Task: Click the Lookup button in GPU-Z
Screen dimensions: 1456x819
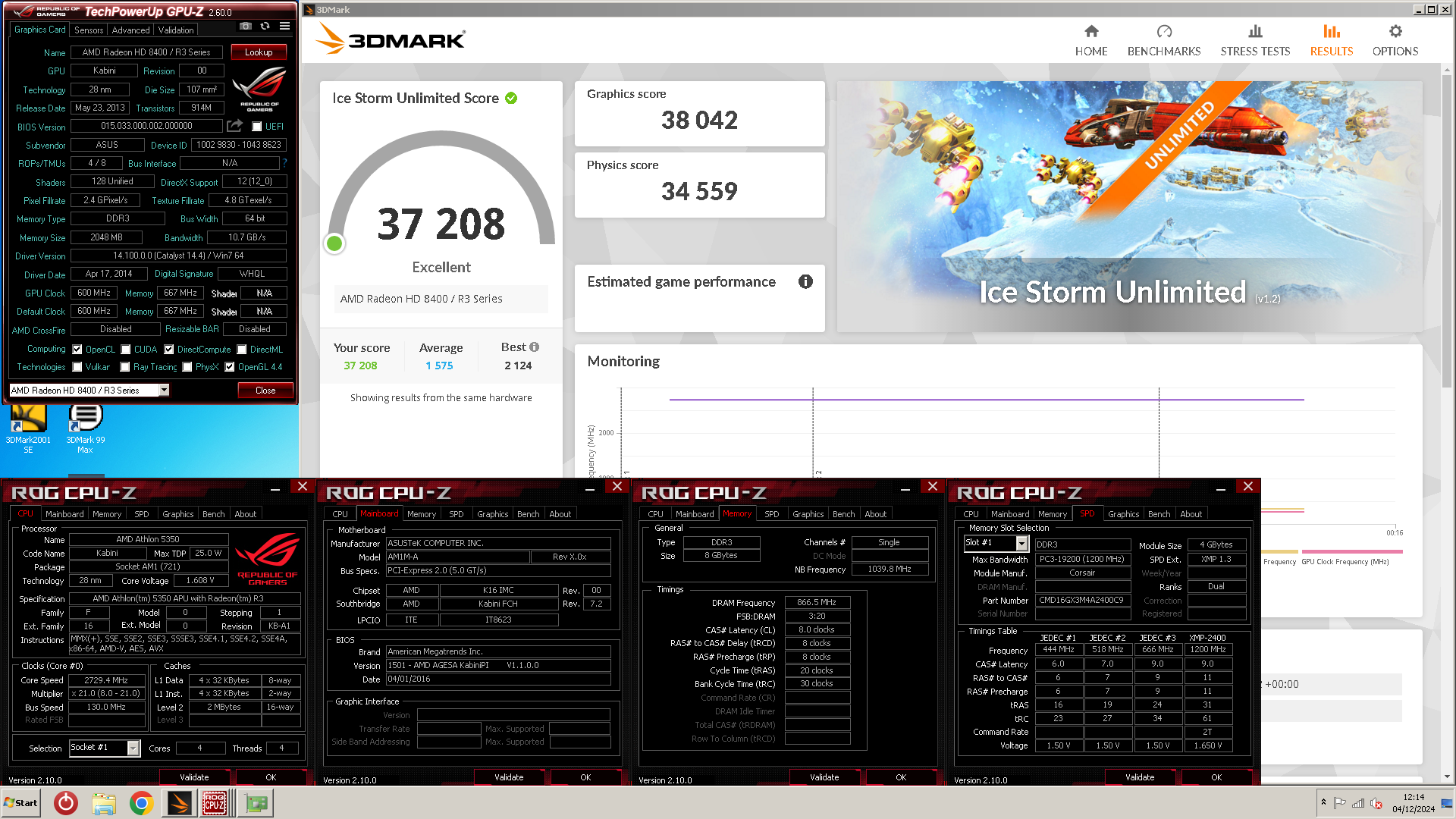Action: click(x=259, y=52)
